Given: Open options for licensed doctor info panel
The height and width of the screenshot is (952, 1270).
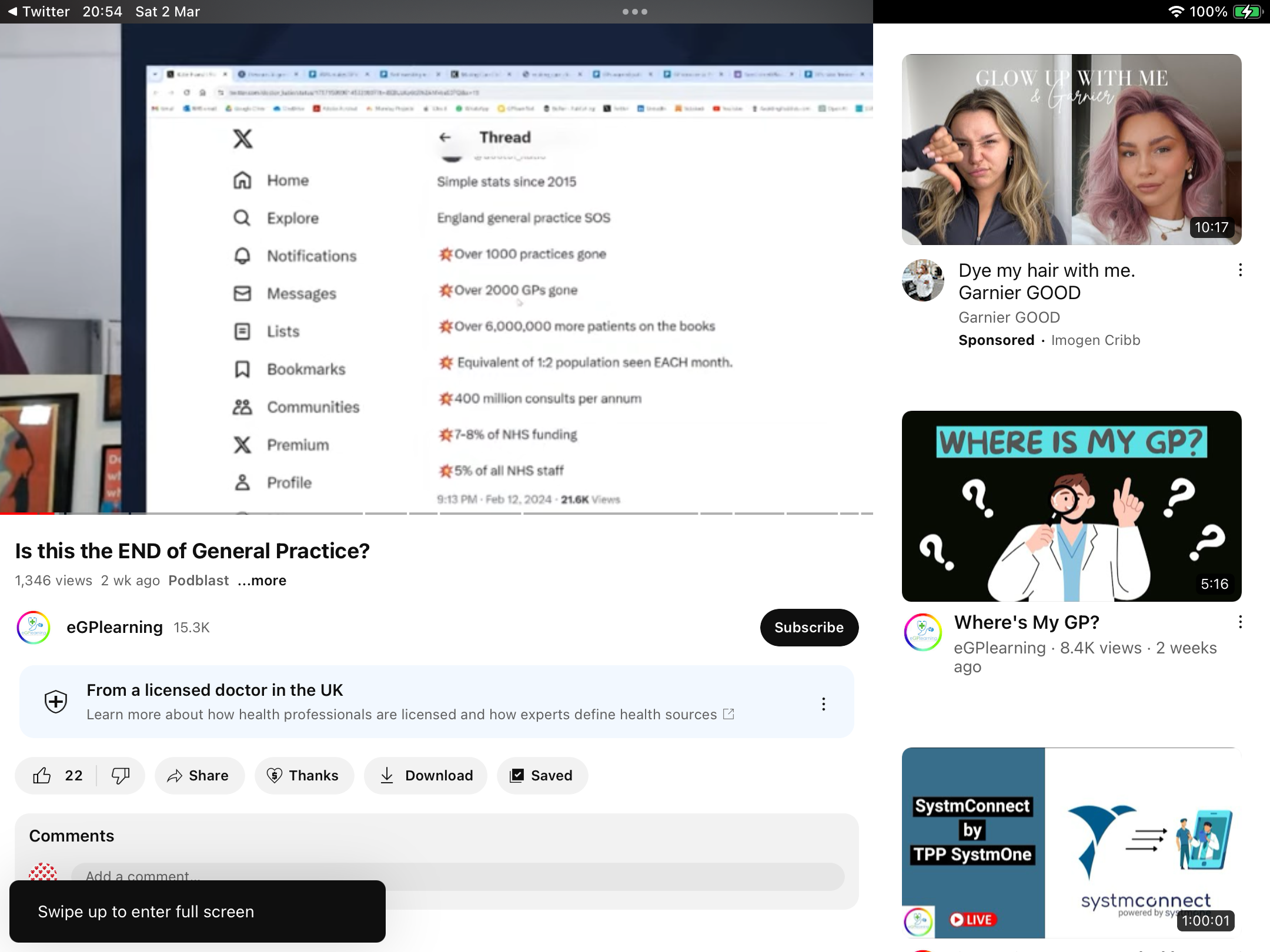Looking at the screenshot, I should click(x=824, y=704).
